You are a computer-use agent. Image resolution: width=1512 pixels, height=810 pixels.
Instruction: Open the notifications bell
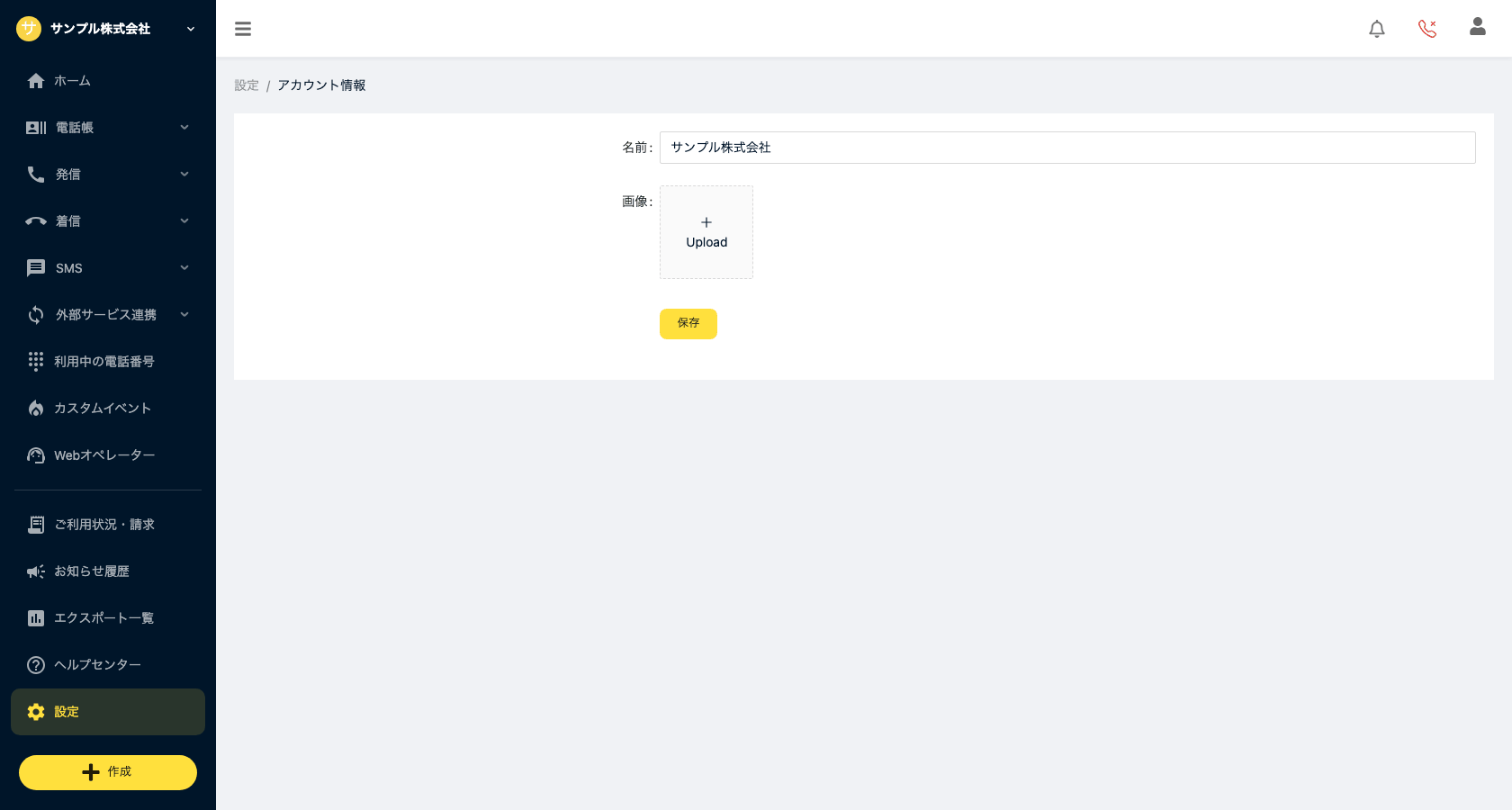click(x=1377, y=29)
